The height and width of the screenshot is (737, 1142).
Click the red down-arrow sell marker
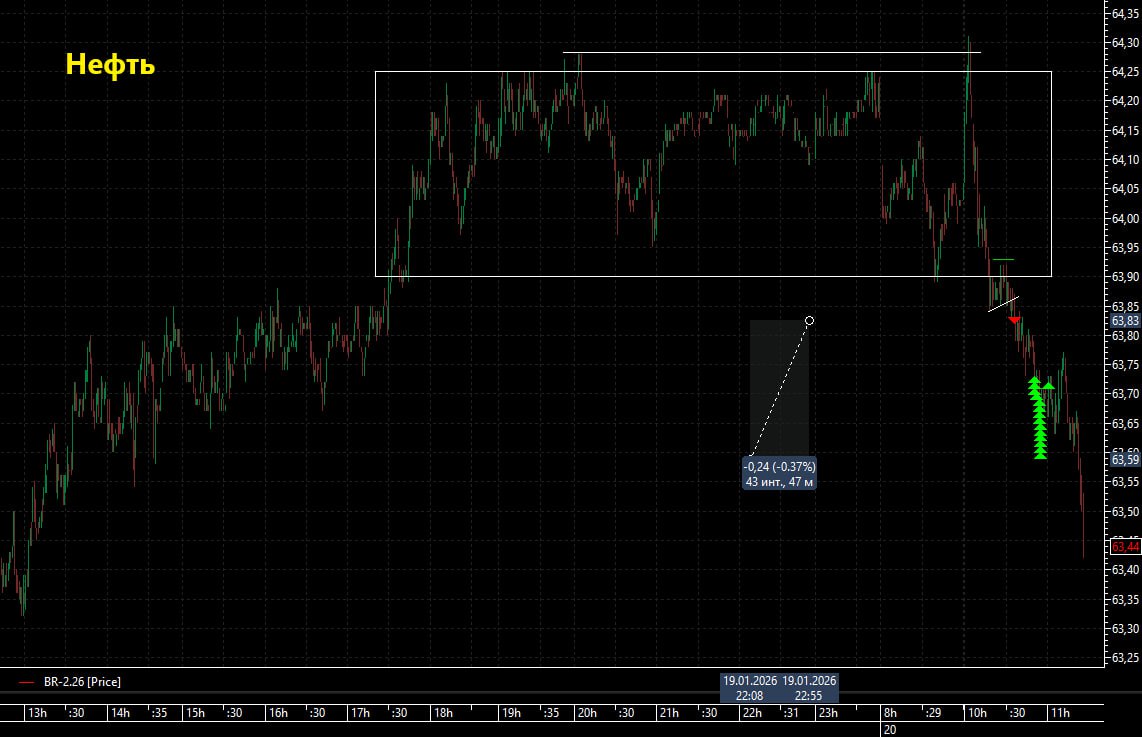tap(1014, 320)
